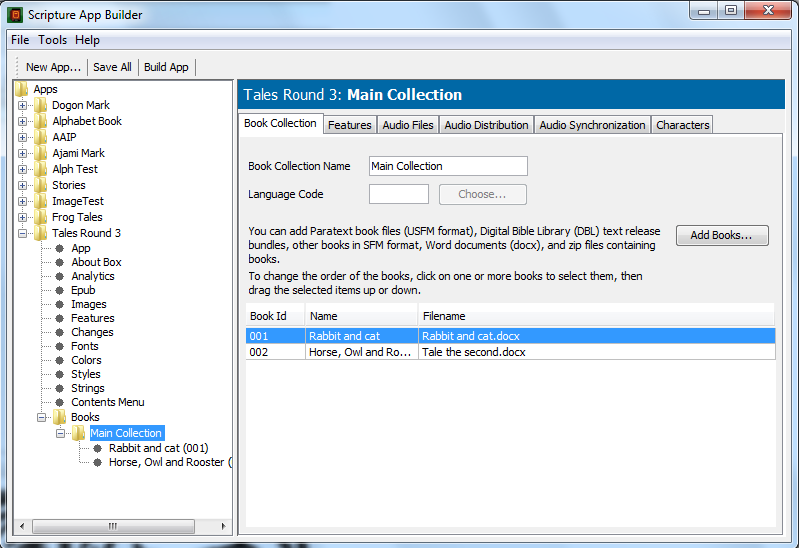The width and height of the screenshot is (799, 548).
Task: Select the Apps root folder icon
Action: pyautogui.click(x=22, y=89)
